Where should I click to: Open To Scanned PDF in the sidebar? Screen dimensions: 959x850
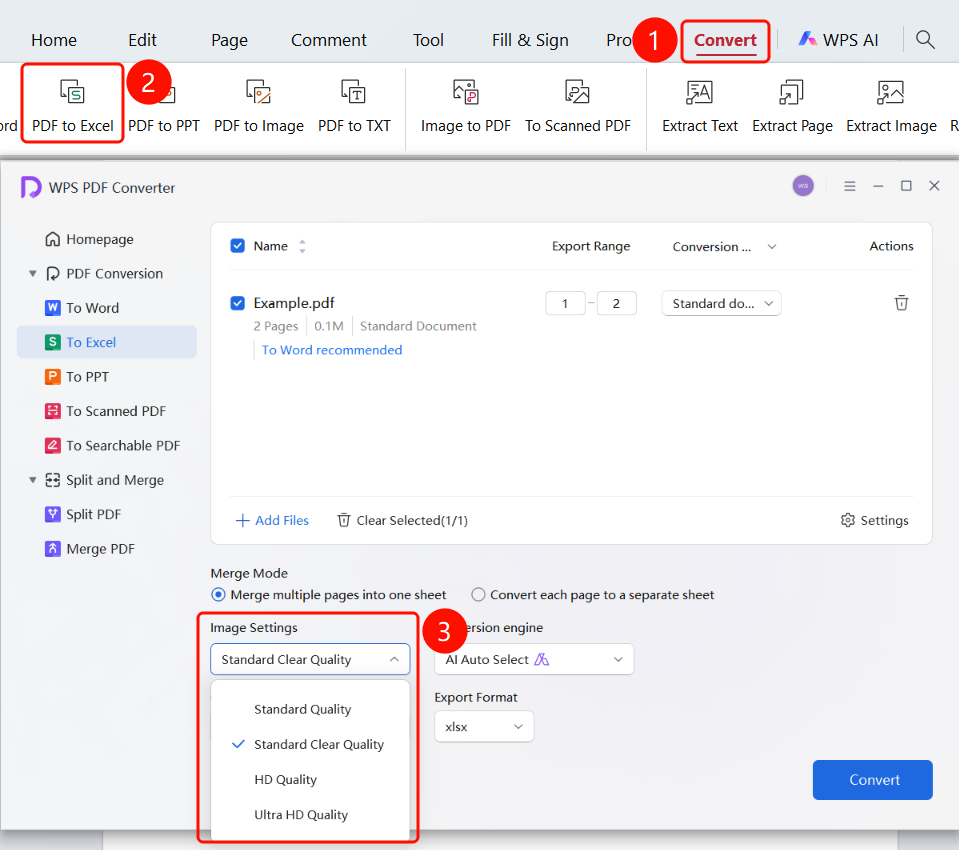[105, 411]
